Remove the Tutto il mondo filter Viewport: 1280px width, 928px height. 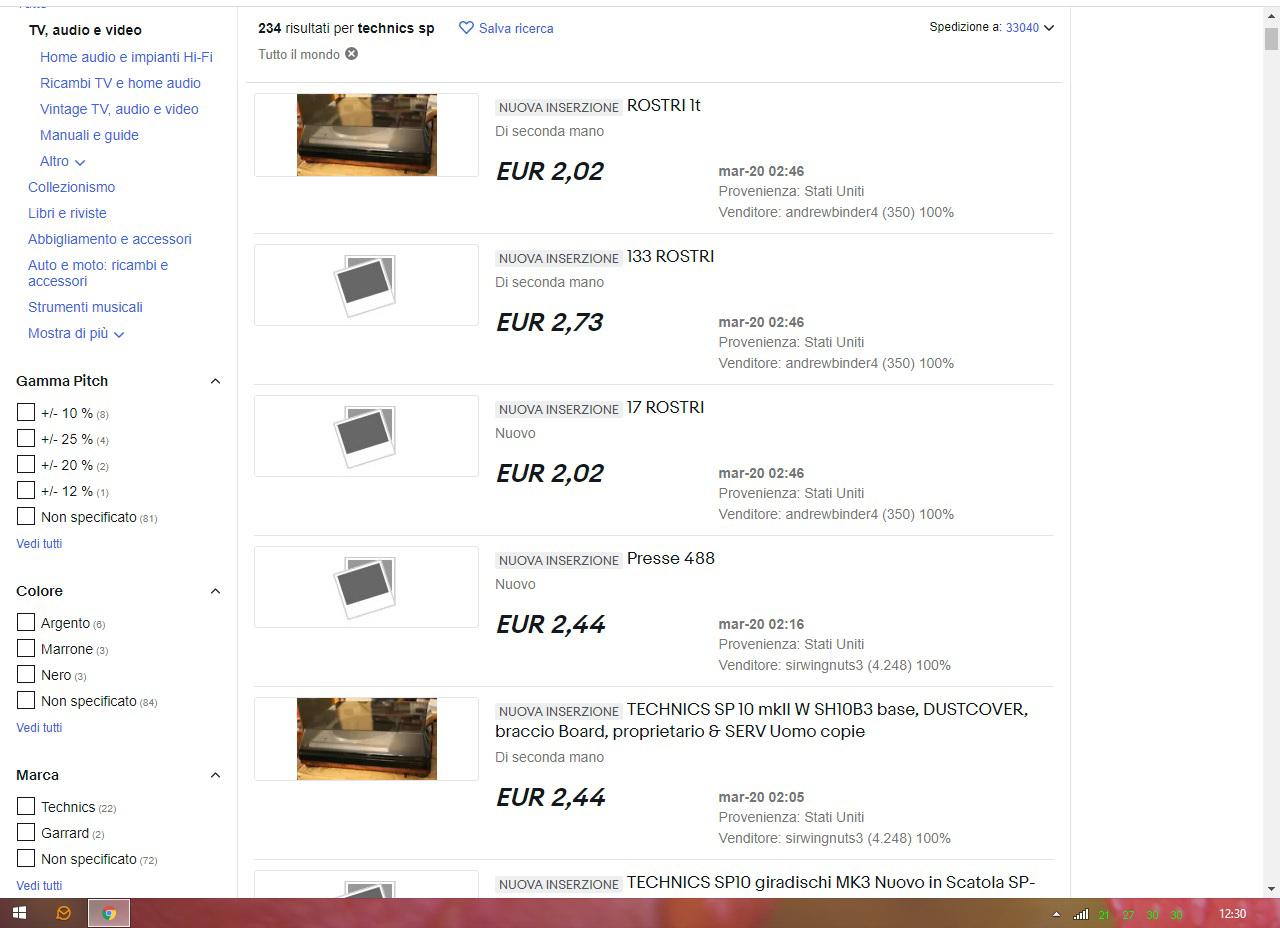[x=352, y=54]
